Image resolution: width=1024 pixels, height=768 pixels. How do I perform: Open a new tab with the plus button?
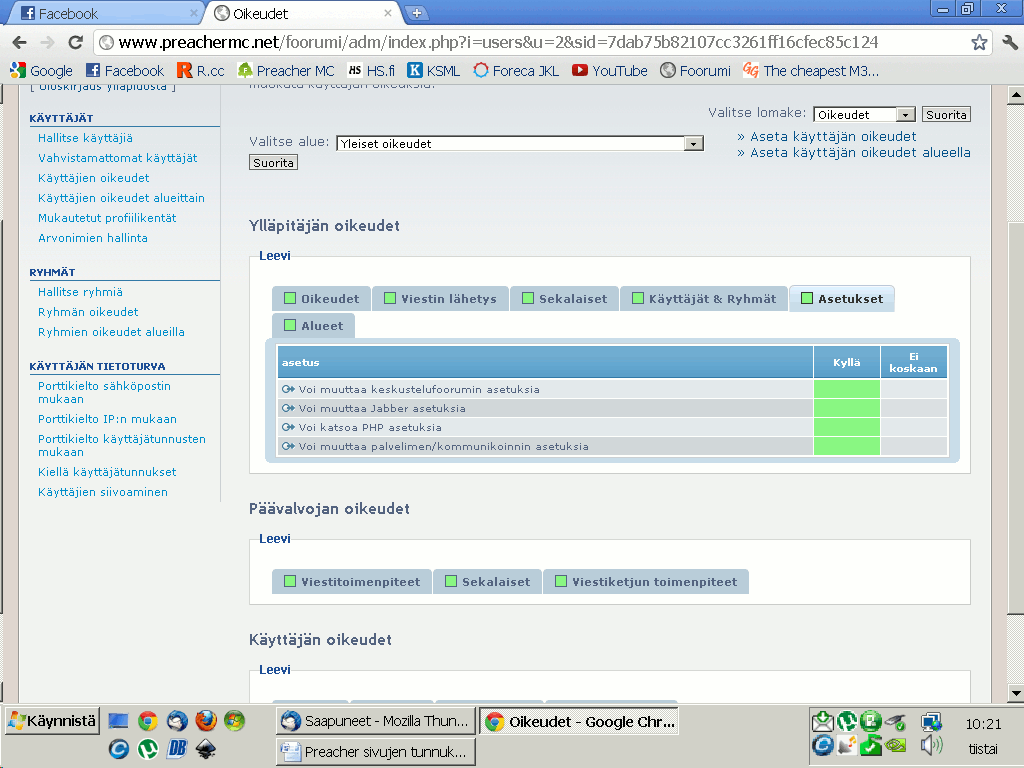click(417, 13)
